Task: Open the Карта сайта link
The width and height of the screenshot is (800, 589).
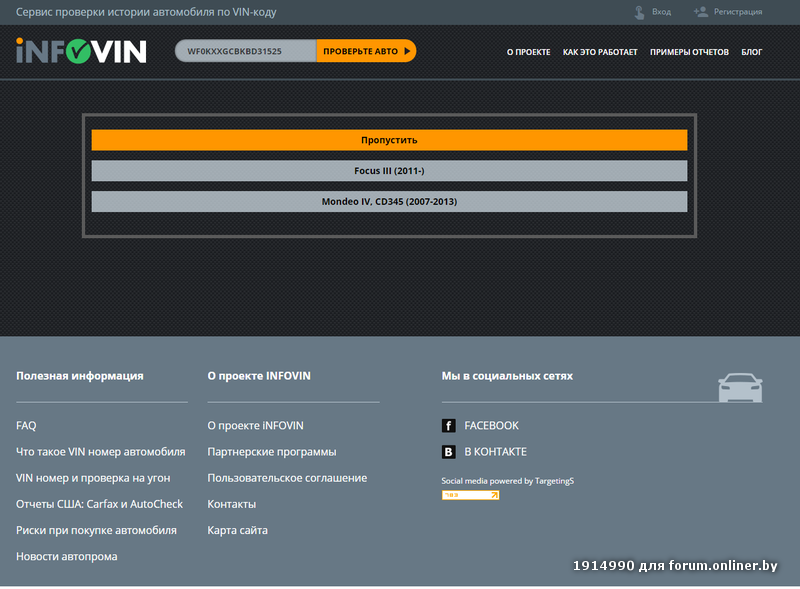Action: (237, 530)
